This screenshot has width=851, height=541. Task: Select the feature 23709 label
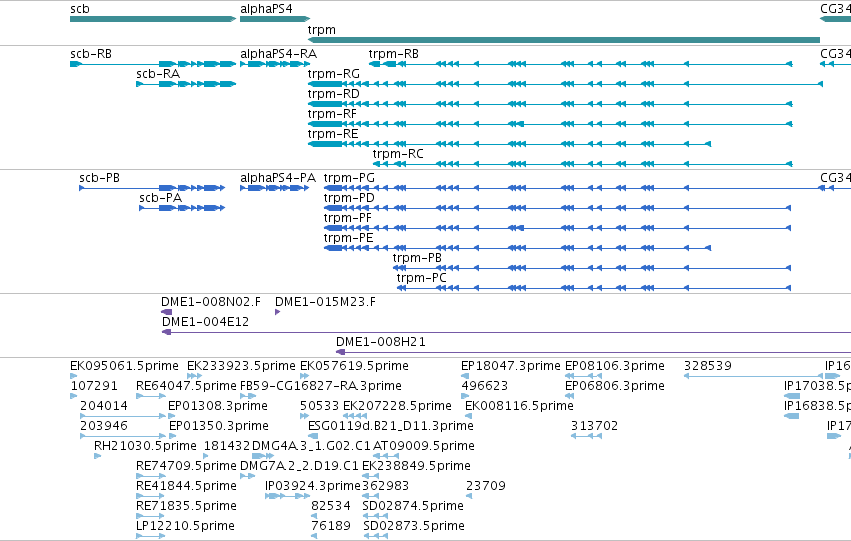(486, 486)
